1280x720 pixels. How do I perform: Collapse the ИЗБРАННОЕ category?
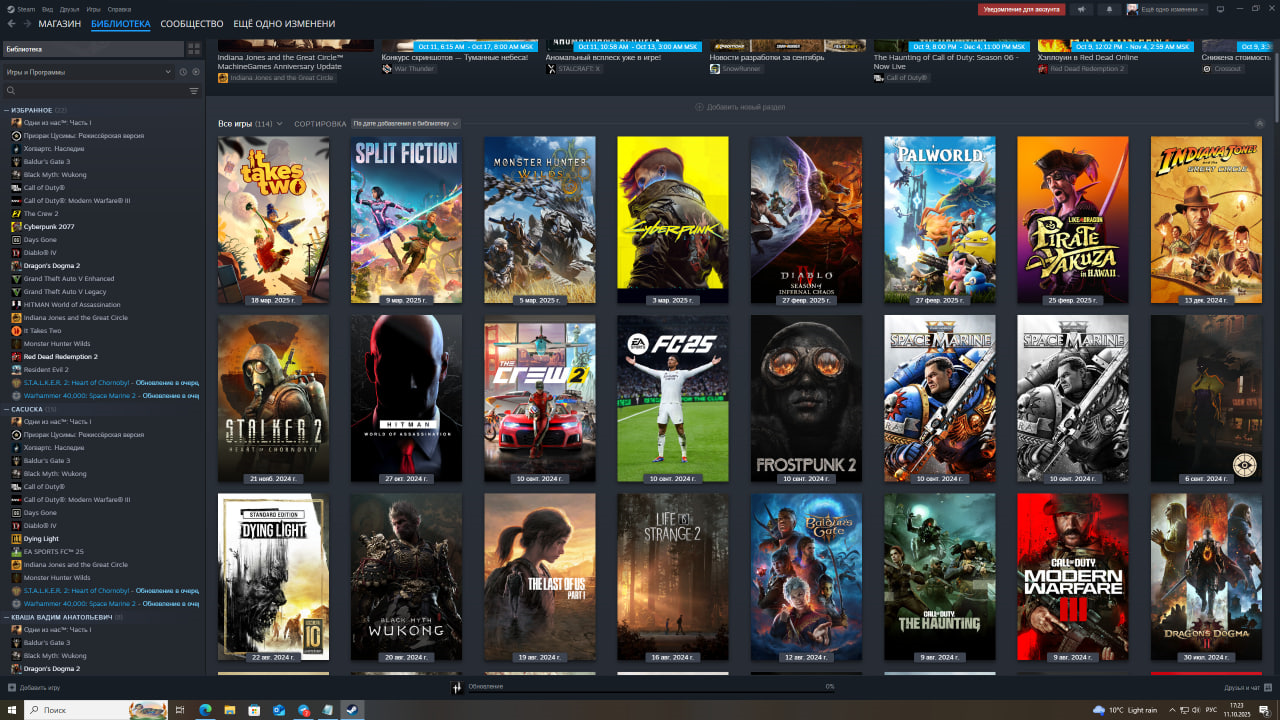click(7, 110)
